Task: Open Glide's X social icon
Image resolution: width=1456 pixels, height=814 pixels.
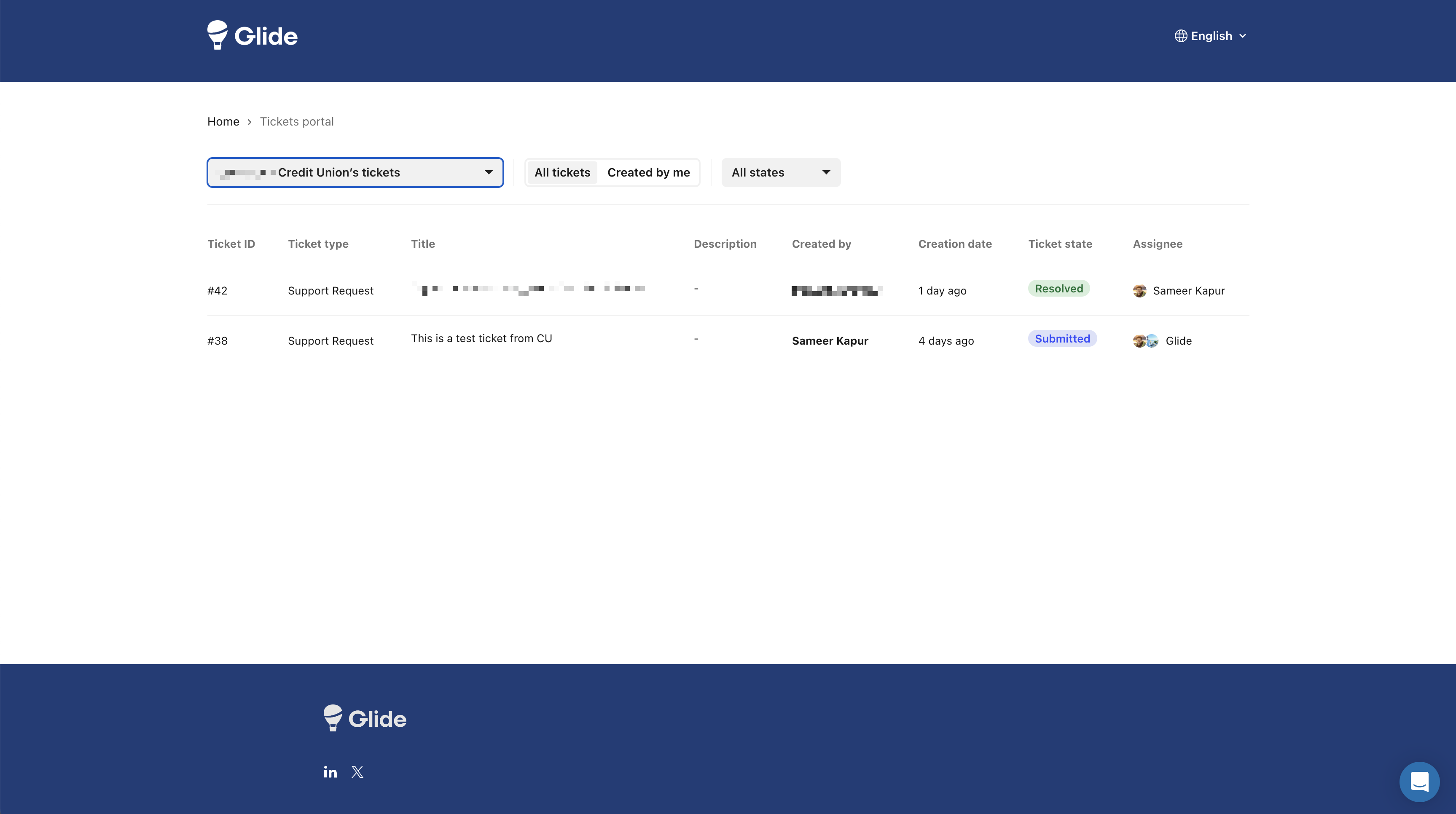Action: pyautogui.click(x=357, y=771)
